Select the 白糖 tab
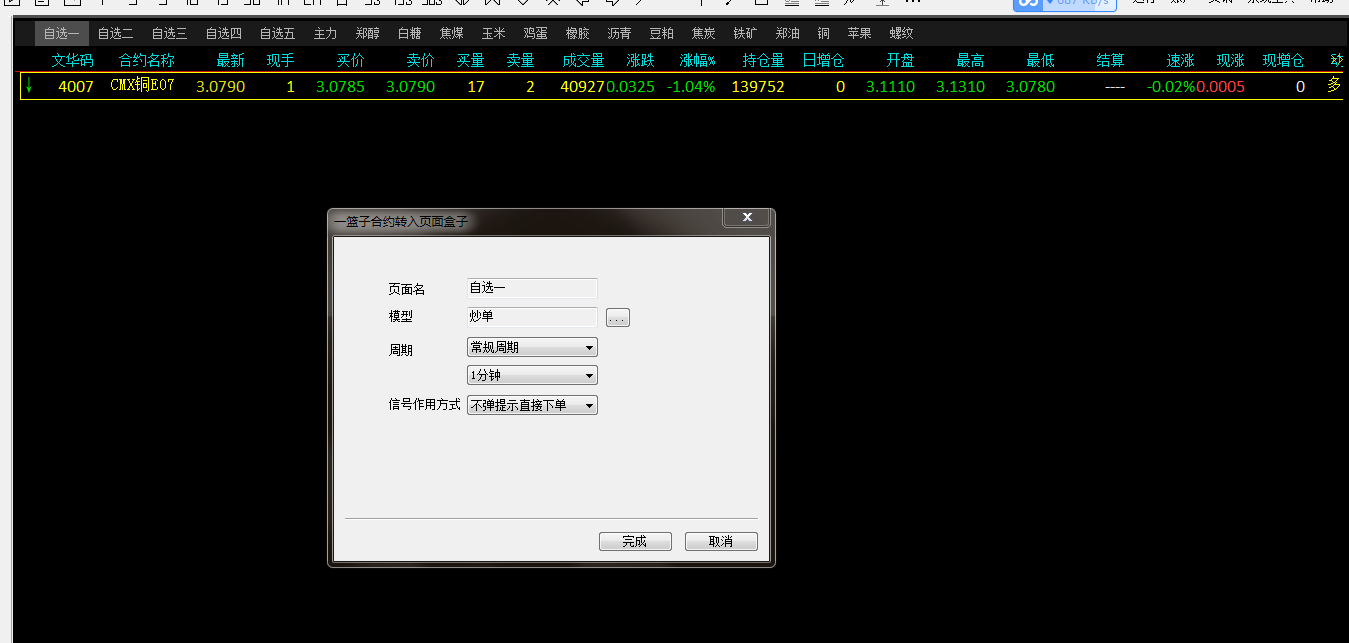The image size is (1349, 643). coord(409,33)
